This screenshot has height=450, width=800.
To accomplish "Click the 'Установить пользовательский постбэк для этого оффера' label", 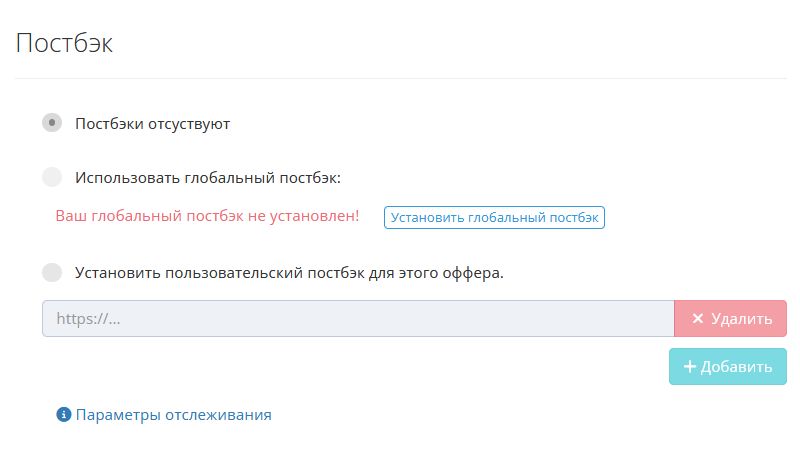I will click(x=289, y=272).
